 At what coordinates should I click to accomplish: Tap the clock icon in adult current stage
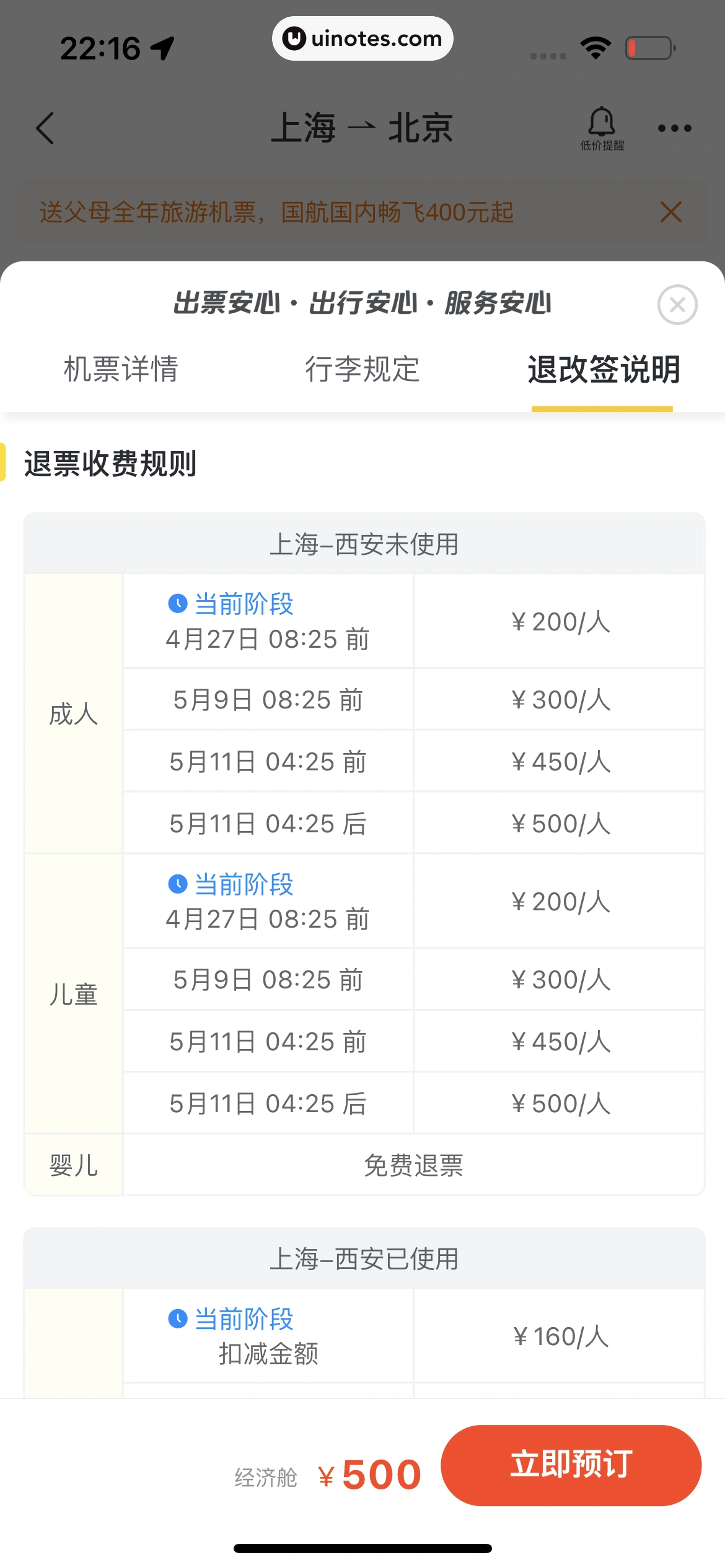pyautogui.click(x=178, y=604)
